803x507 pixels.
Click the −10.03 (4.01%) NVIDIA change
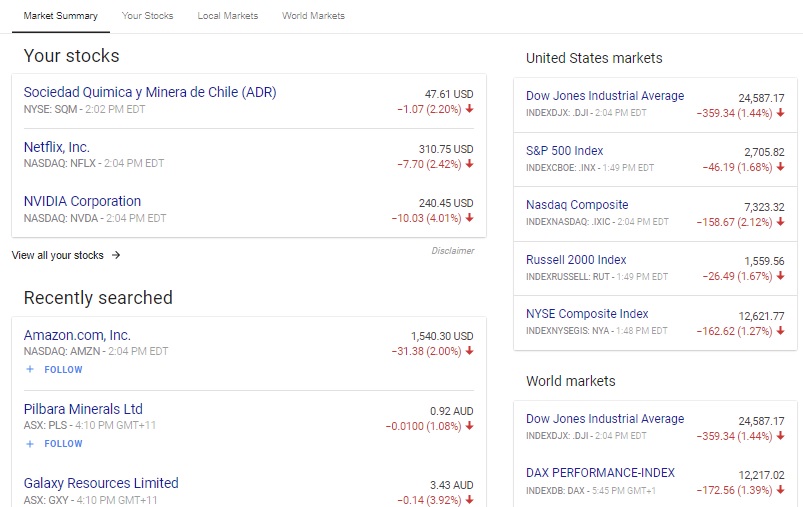[426, 218]
